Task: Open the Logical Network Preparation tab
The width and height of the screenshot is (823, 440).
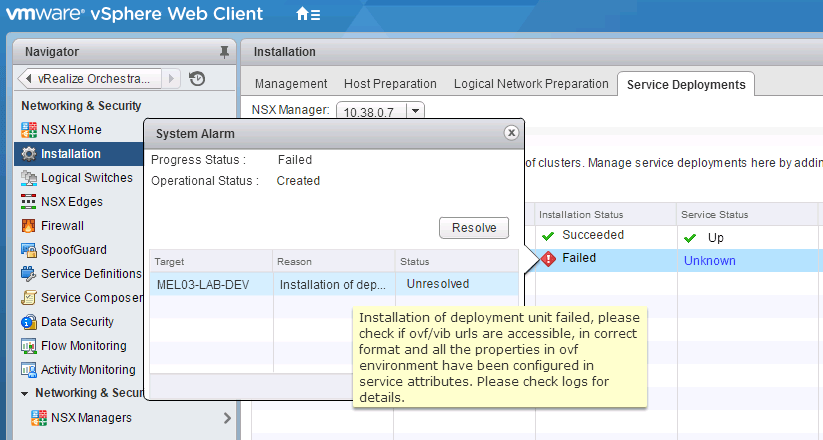Action: pos(531,84)
